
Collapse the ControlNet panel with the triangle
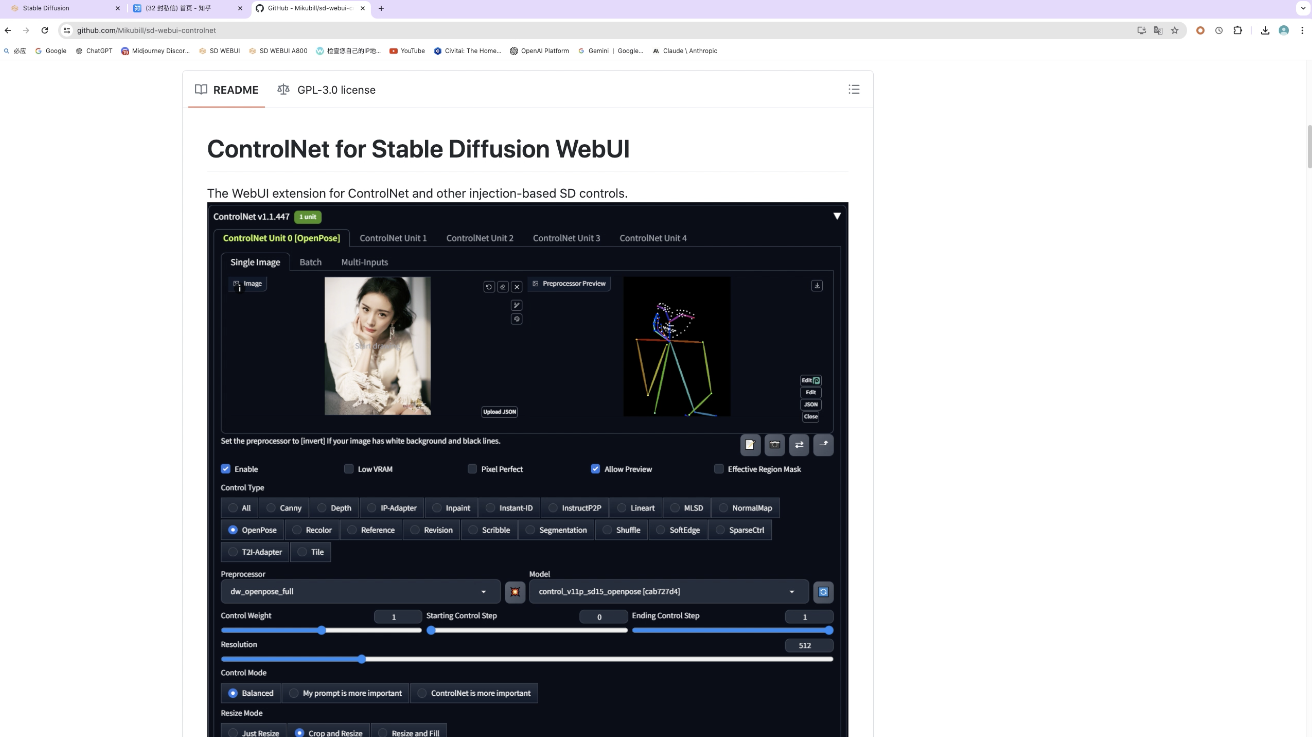837,216
